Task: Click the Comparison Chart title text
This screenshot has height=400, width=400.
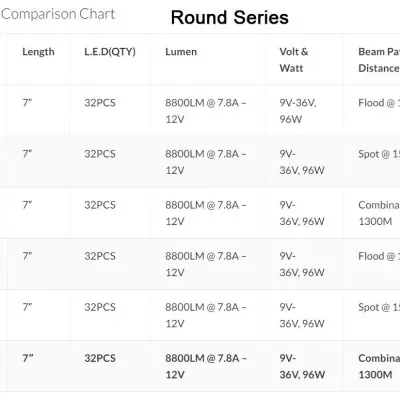Action: click(x=58, y=14)
